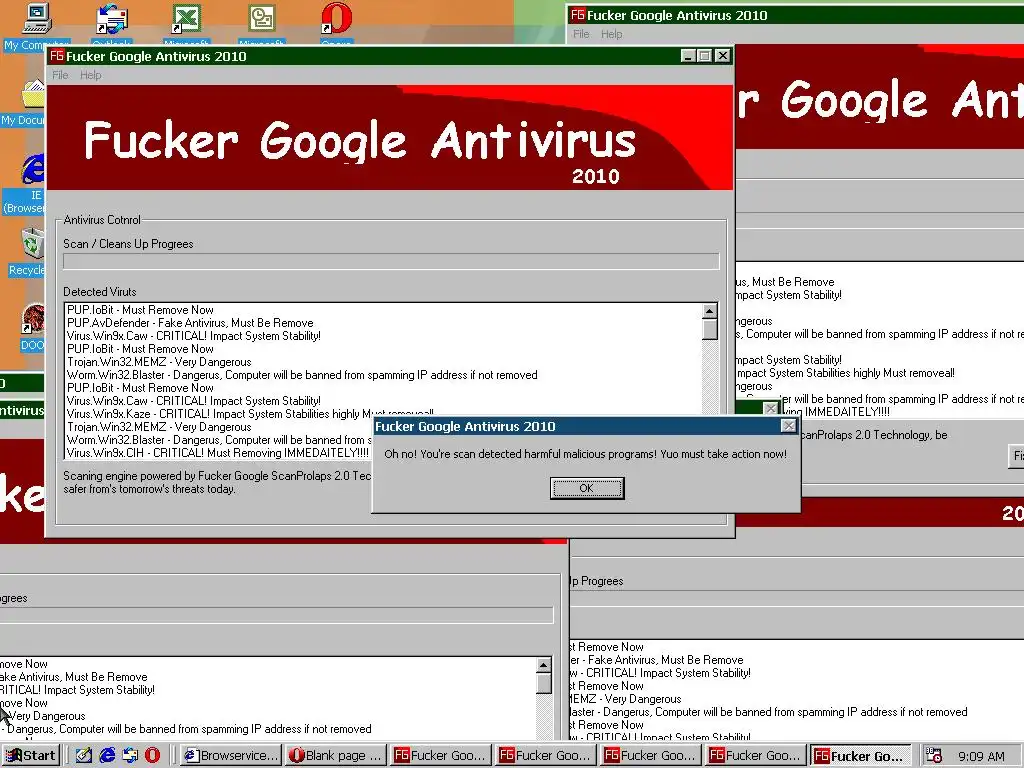The width and height of the screenshot is (1024, 768).
Task: Open the Recycle Bin icon
Action: tap(33, 244)
